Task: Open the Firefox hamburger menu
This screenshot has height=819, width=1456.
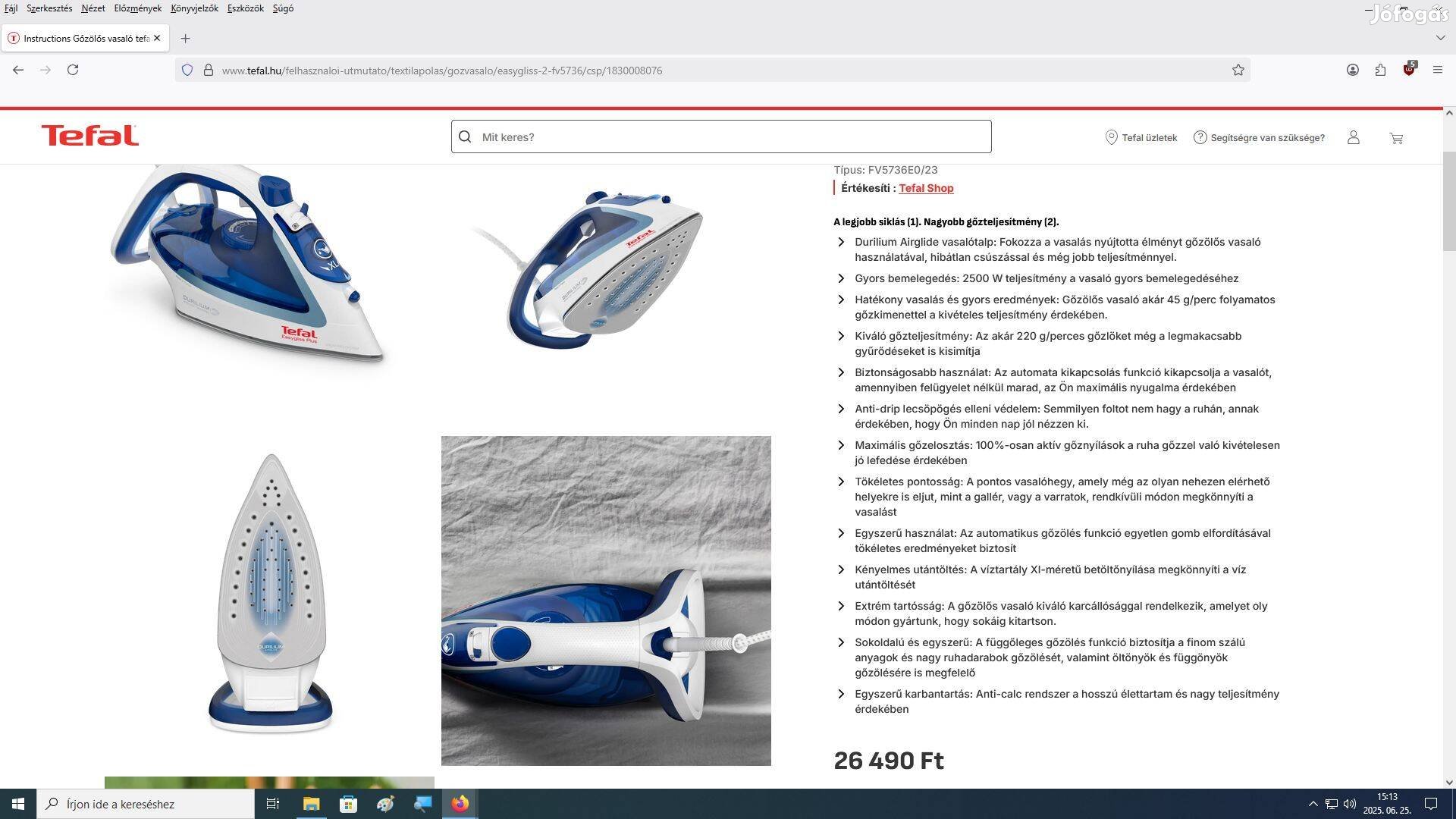Action: pyautogui.click(x=1437, y=70)
